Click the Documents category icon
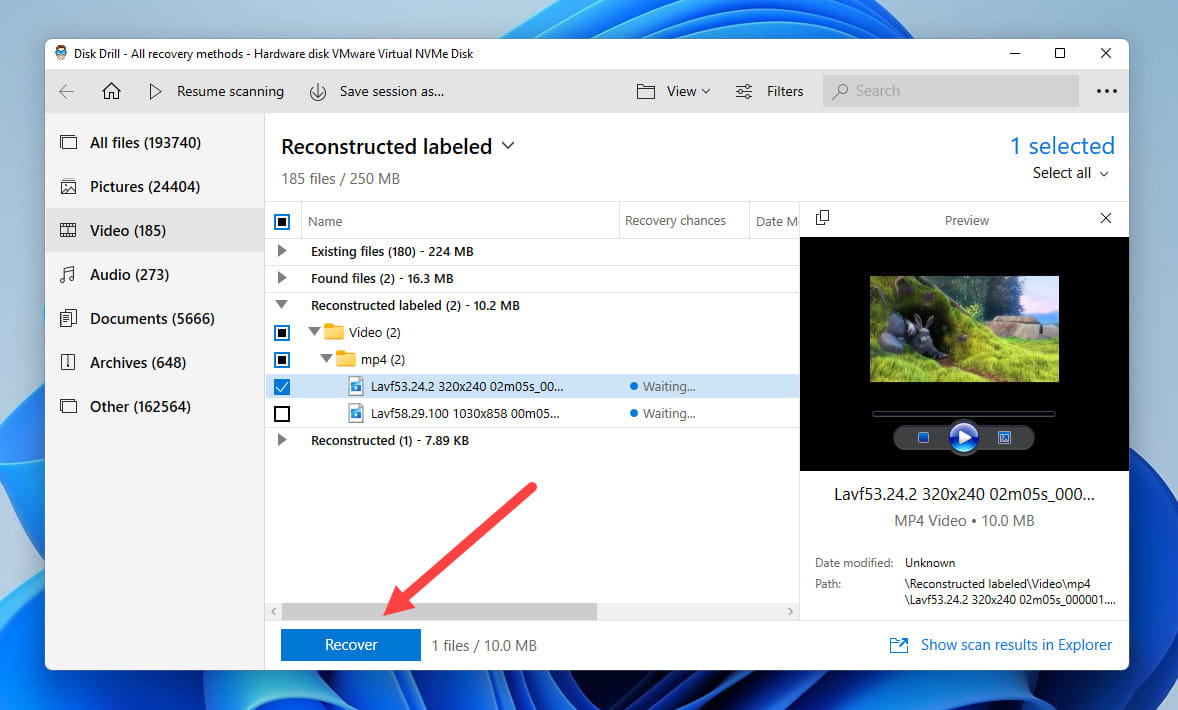 pyautogui.click(x=68, y=319)
